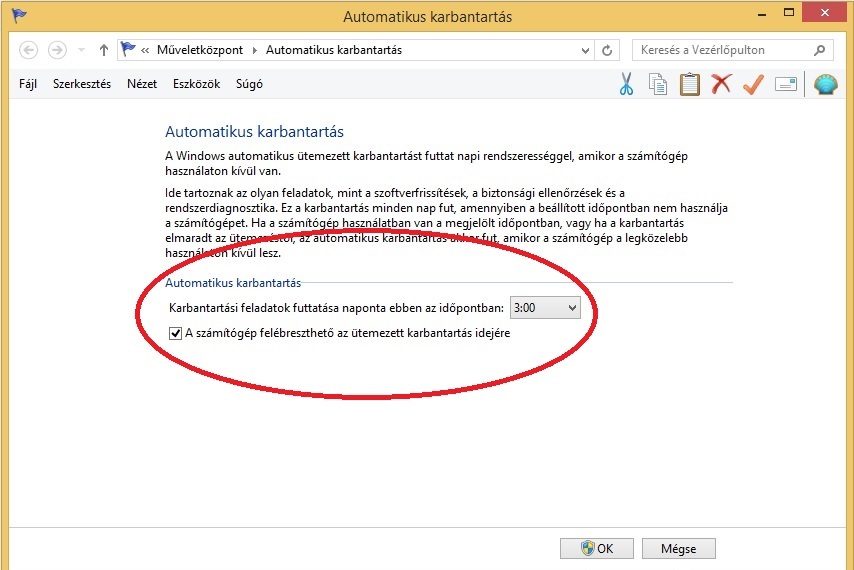Click the large Automatikus karbantartás heading
Screen dimensions: 854x570
pyautogui.click(x=254, y=132)
